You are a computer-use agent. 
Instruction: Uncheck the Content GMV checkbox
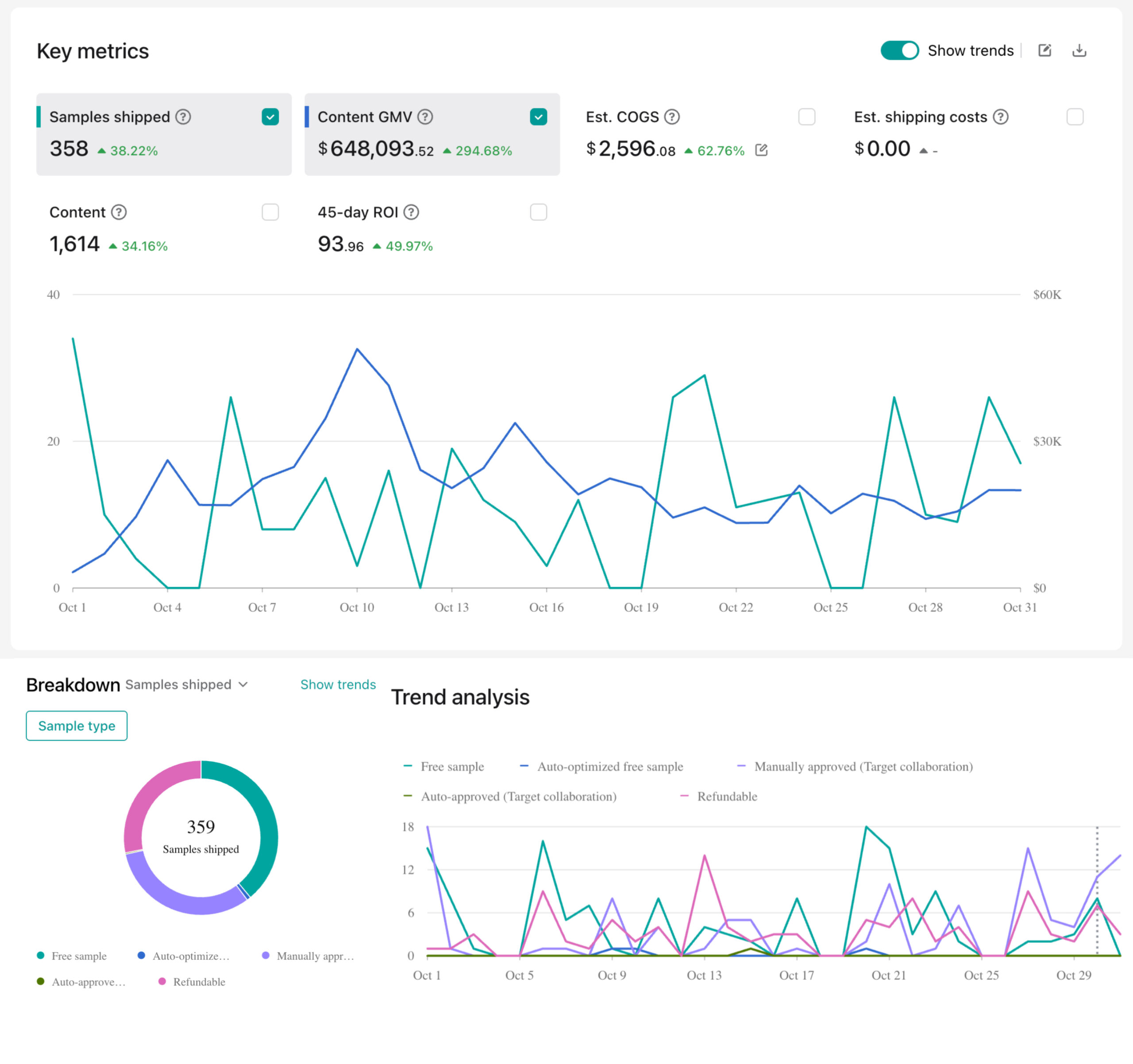pyautogui.click(x=538, y=117)
